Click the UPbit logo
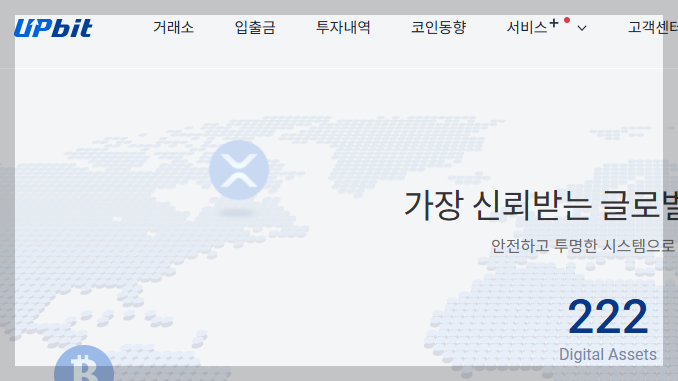Screen dimensions: 678x381 tap(53, 28)
